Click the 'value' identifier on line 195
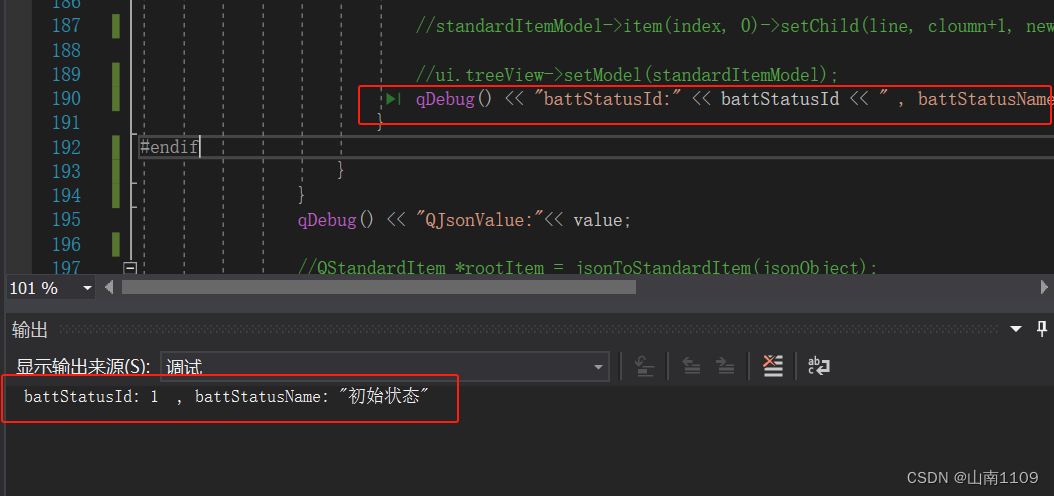Viewport: 1054px width, 496px height. point(599,220)
